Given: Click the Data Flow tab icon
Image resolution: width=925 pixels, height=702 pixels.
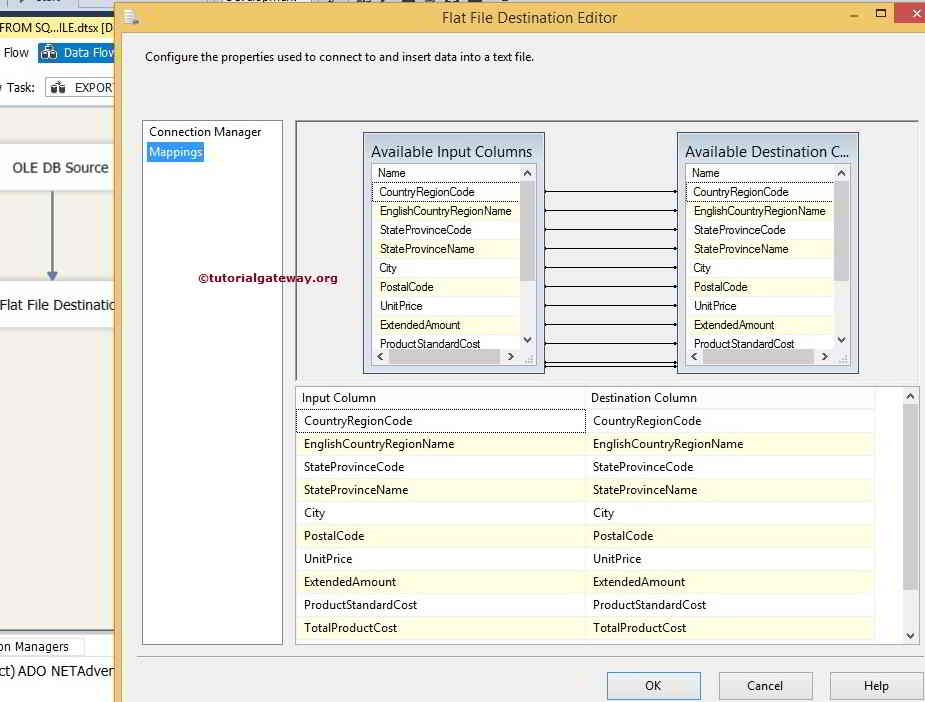Looking at the screenshot, I should 49,53.
